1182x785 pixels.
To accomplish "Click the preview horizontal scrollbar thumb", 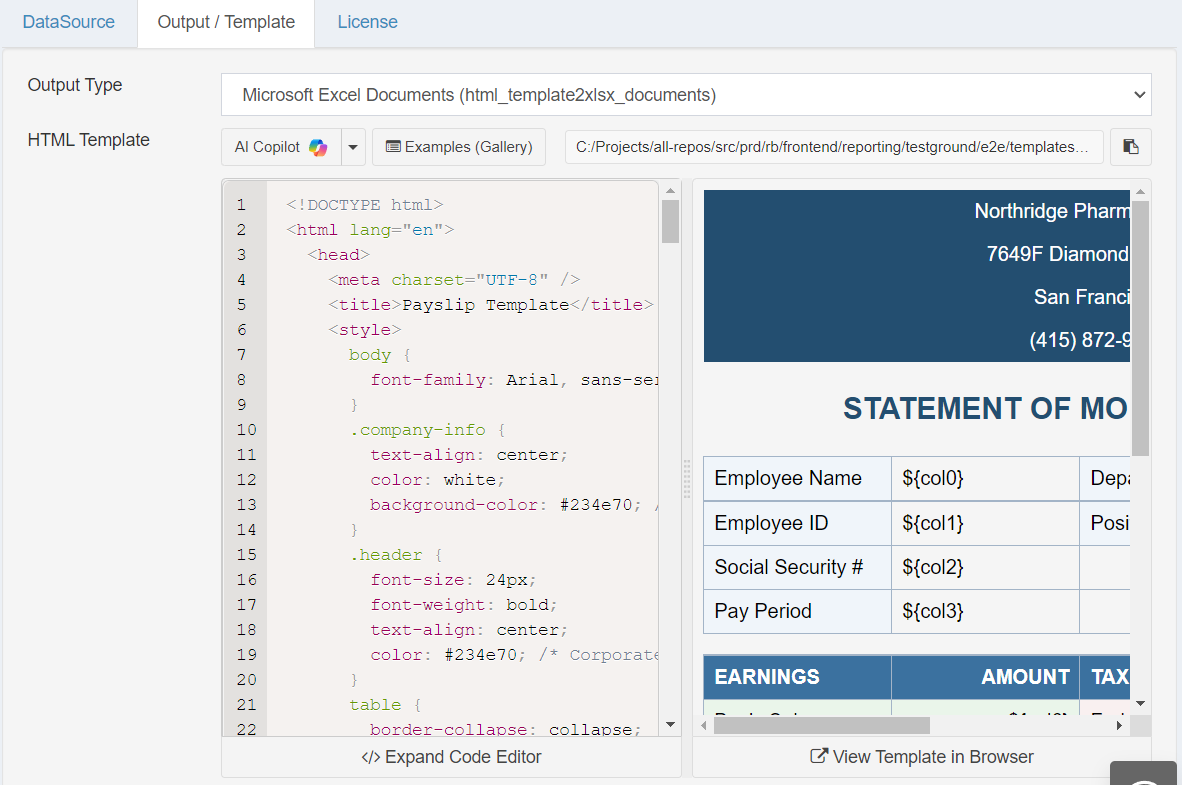I will click(x=822, y=725).
